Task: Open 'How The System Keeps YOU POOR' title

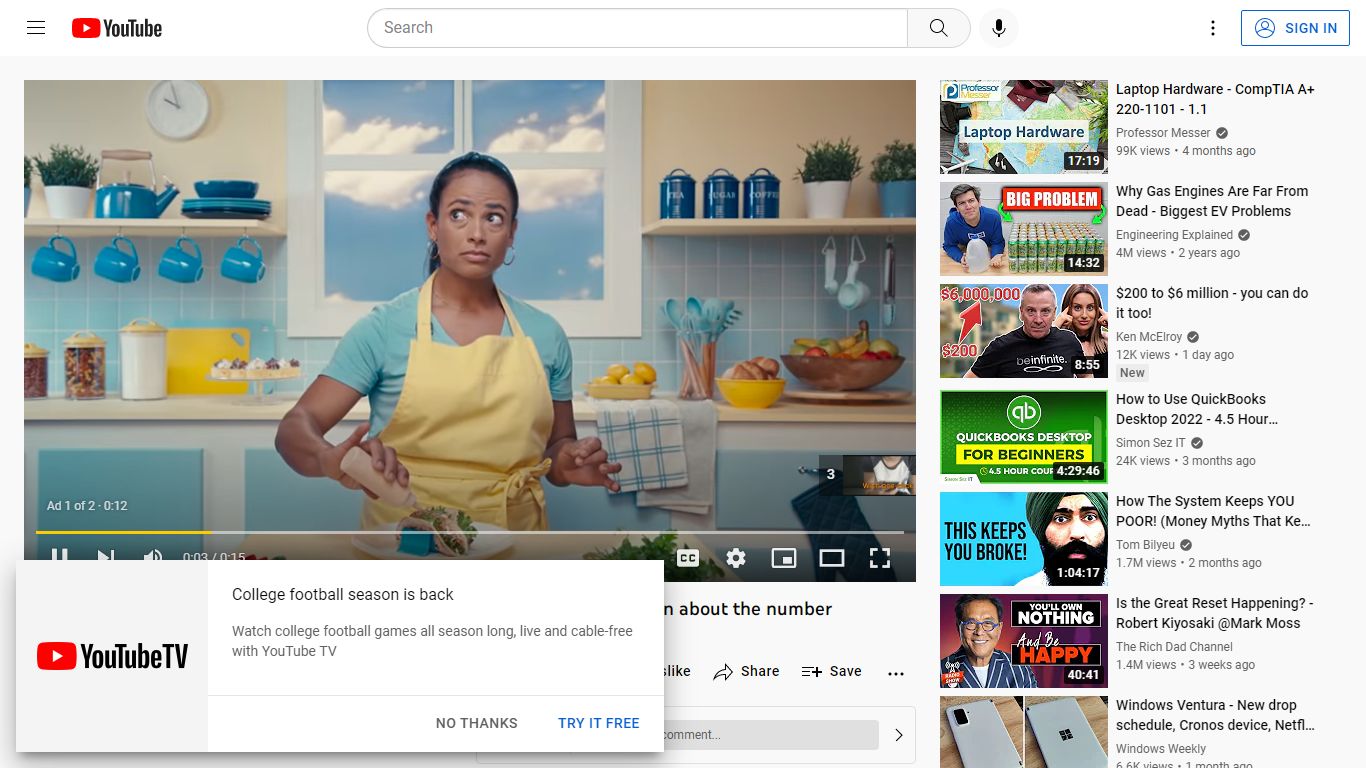Action: [1213, 511]
